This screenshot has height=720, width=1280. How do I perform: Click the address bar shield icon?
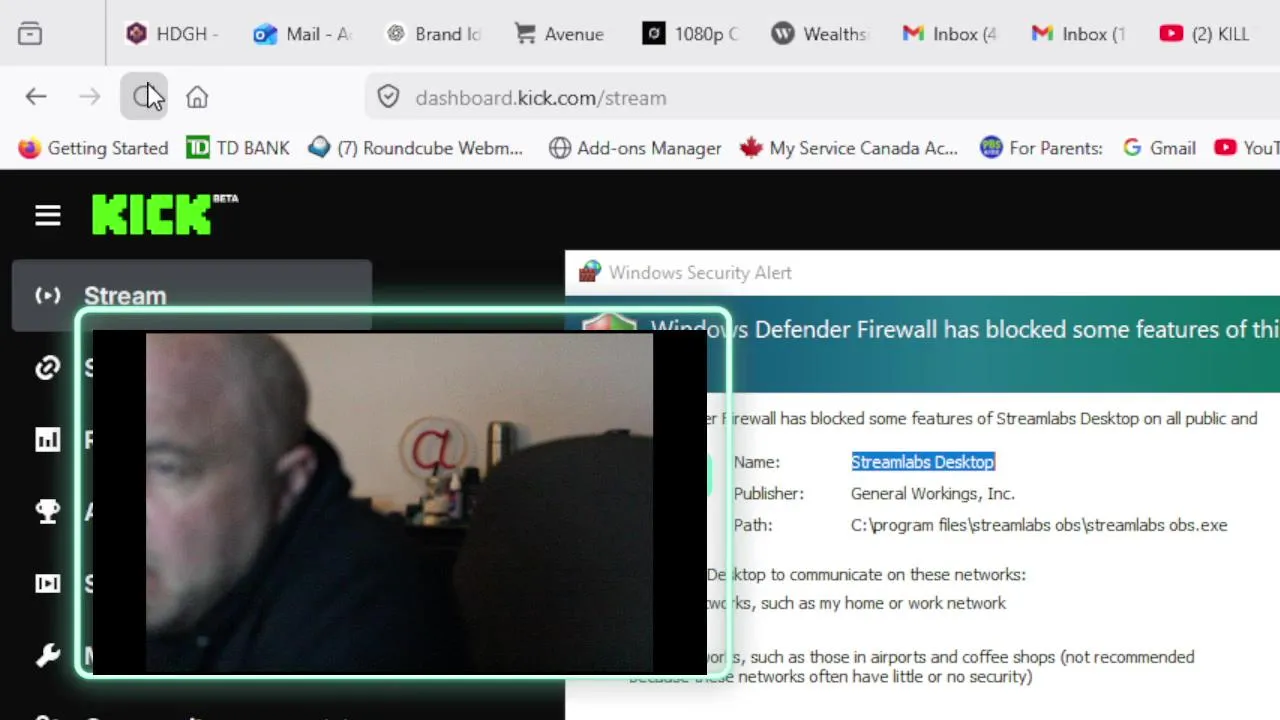click(x=389, y=97)
